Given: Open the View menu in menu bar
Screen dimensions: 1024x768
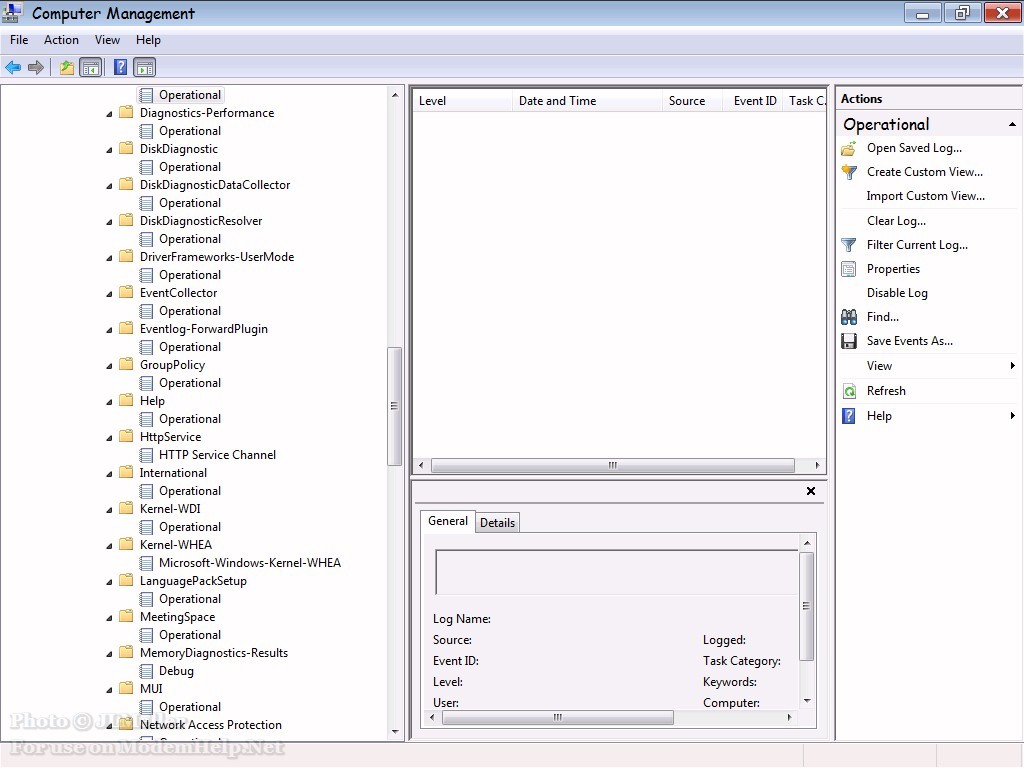Looking at the screenshot, I should (107, 40).
